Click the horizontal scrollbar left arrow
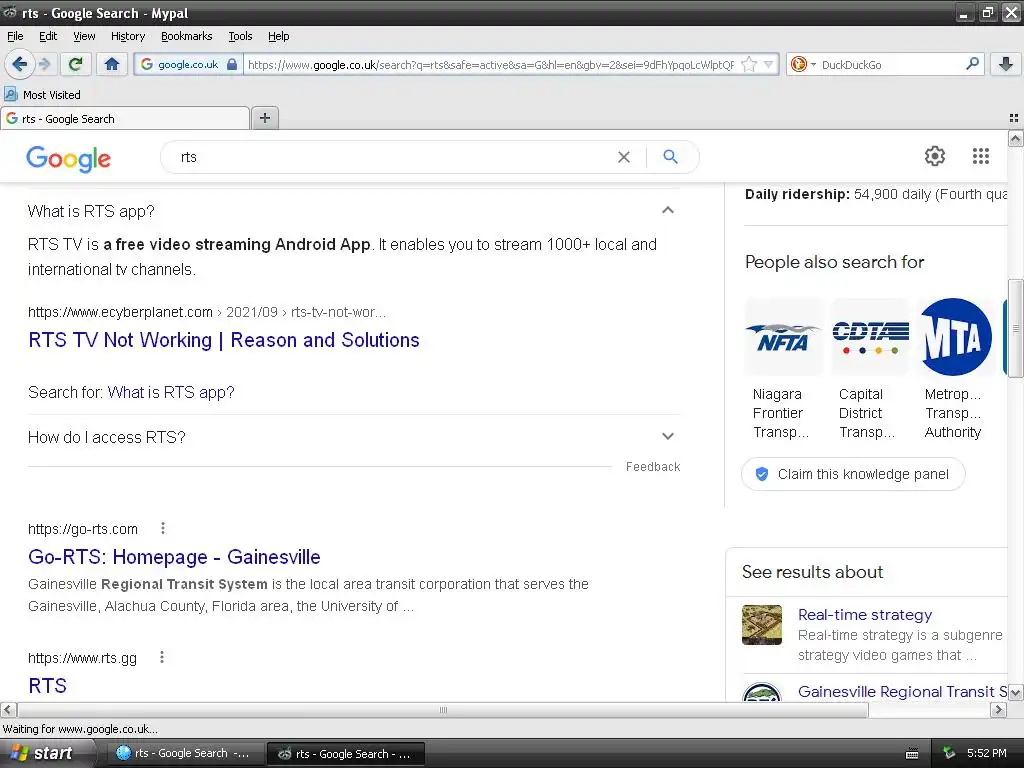Viewport: 1024px width, 768px height. click(8, 710)
